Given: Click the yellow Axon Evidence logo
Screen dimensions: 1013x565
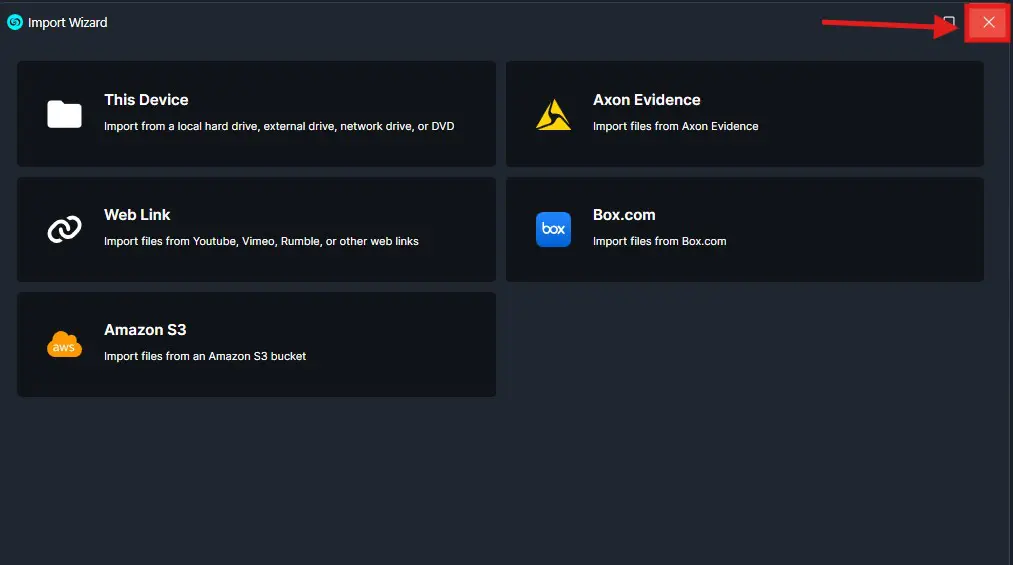Looking at the screenshot, I should click(553, 114).
